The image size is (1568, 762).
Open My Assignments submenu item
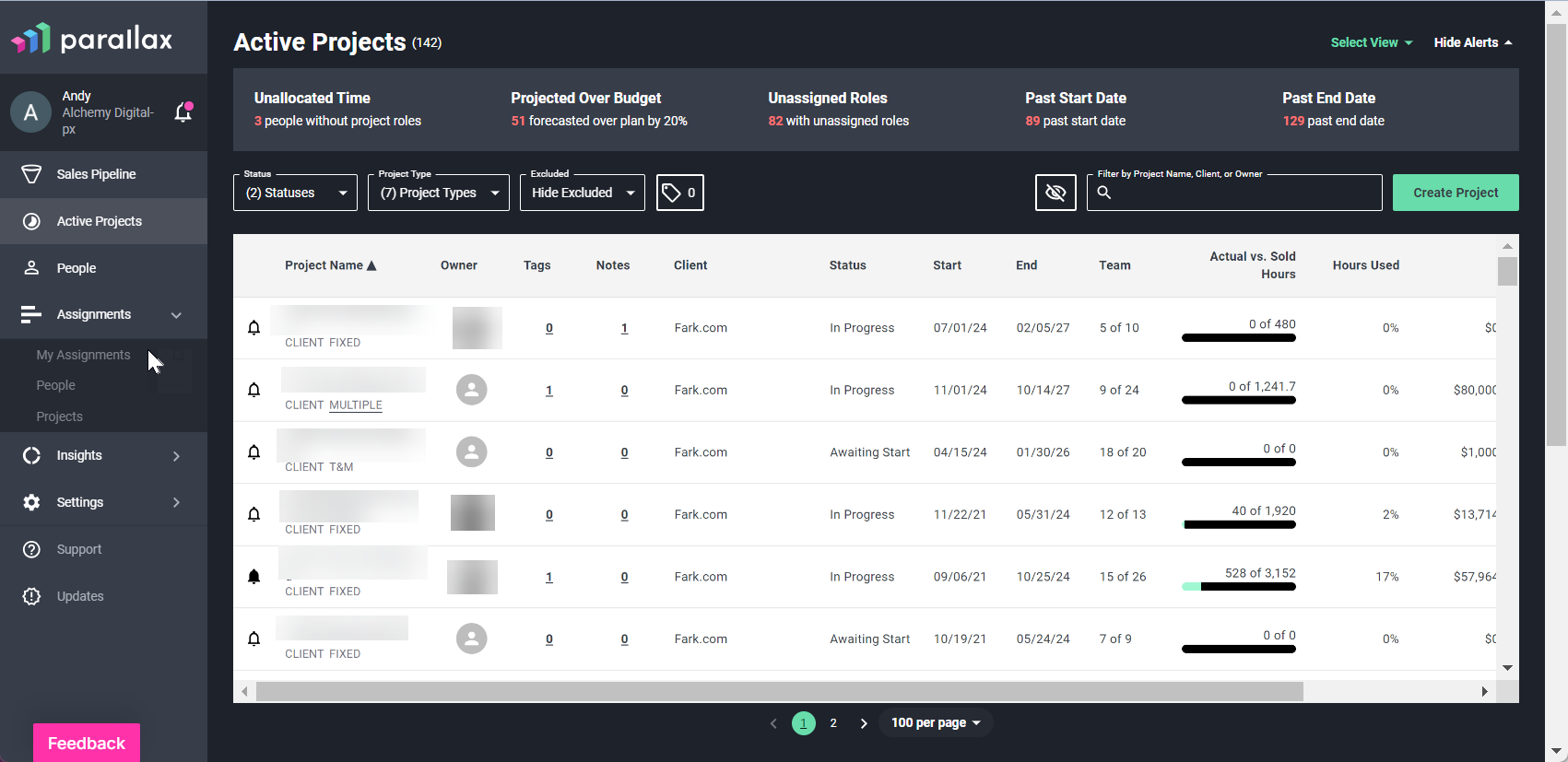pos(83,355)
